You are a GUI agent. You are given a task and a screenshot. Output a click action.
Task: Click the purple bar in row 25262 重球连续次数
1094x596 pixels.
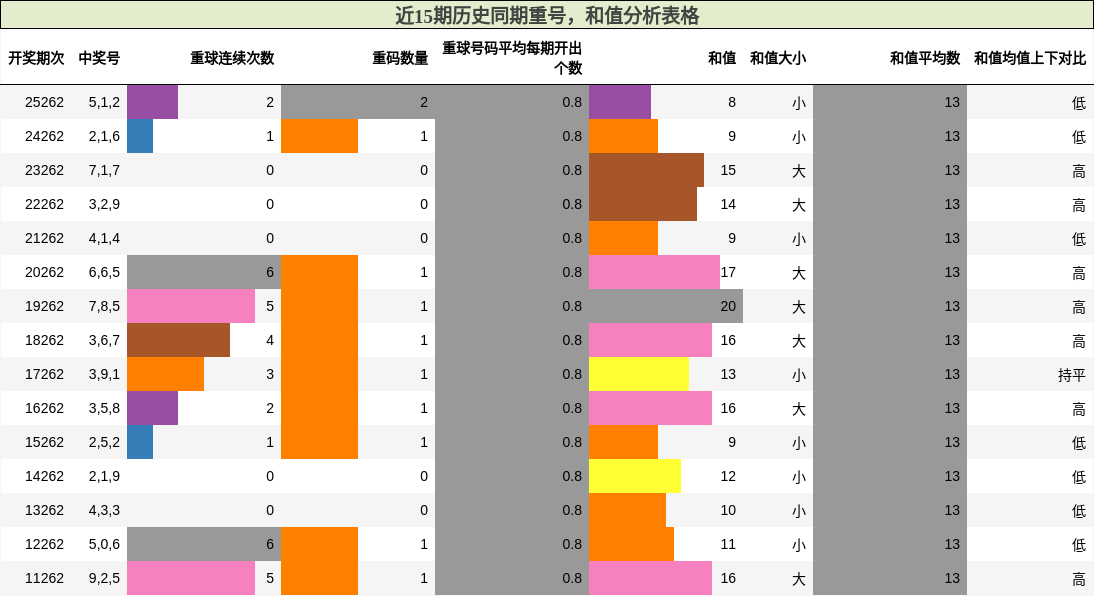(x=152, y=103)
